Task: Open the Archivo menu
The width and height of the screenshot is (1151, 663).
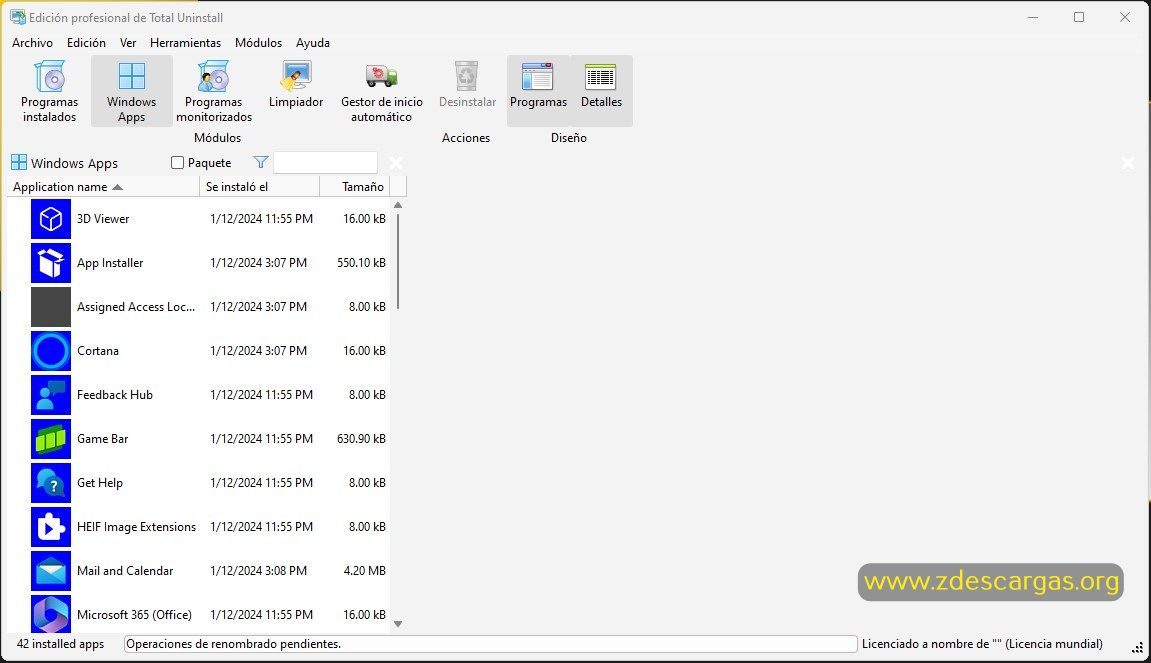Action: 32,43
